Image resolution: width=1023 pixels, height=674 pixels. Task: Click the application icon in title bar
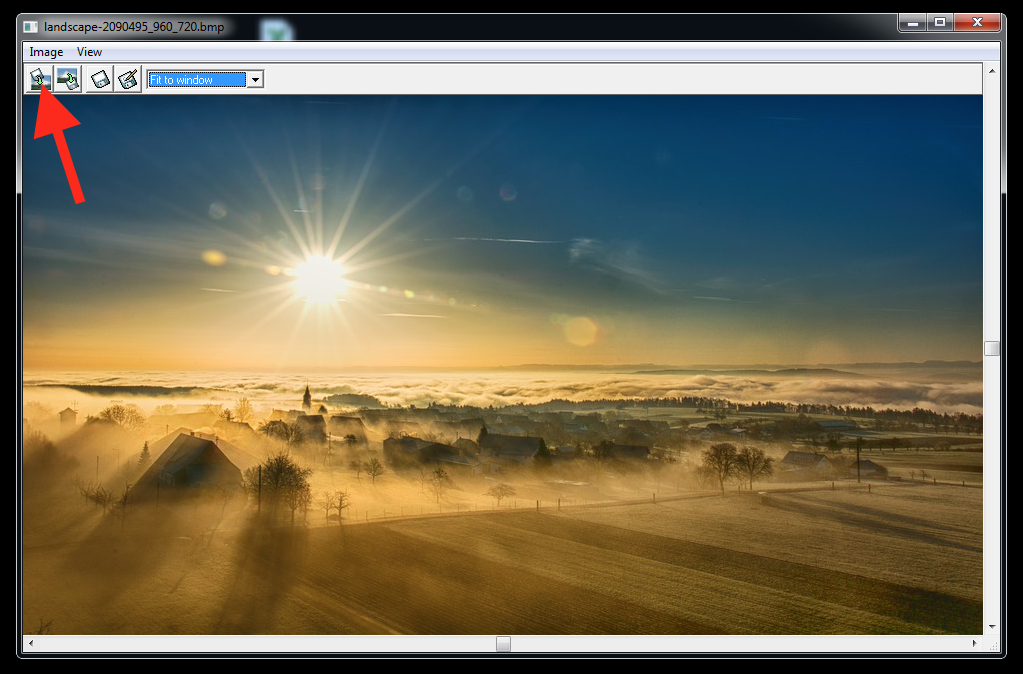31,27
